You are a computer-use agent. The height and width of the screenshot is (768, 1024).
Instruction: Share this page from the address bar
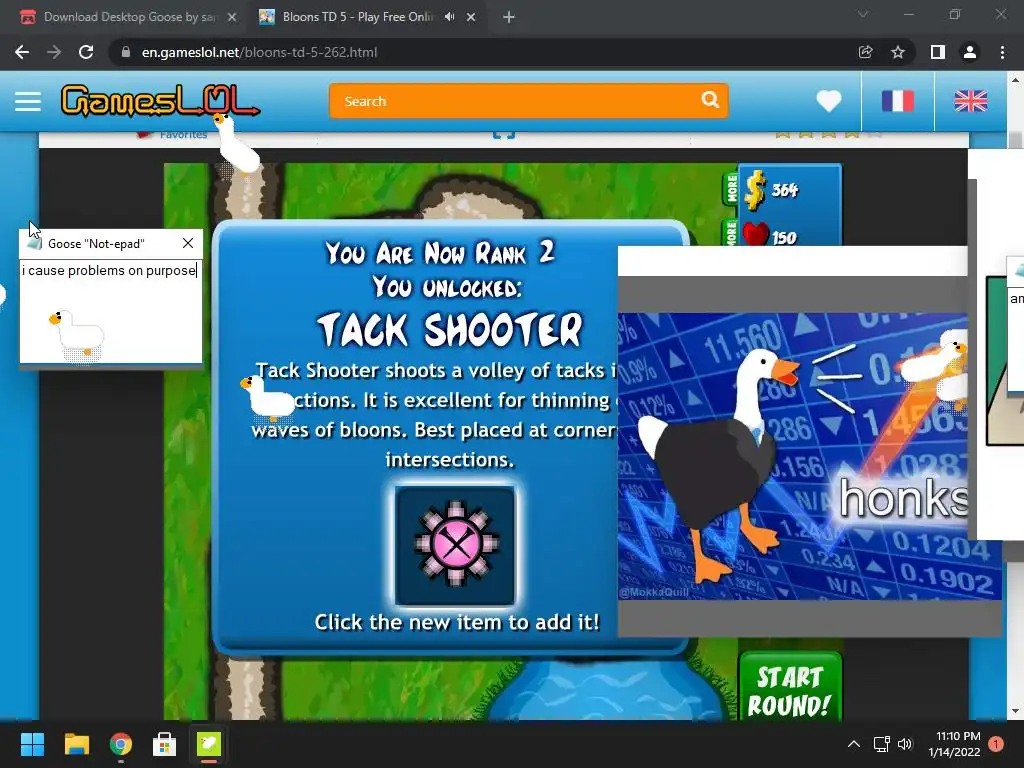pyautogui.click(x=865, y=52)
